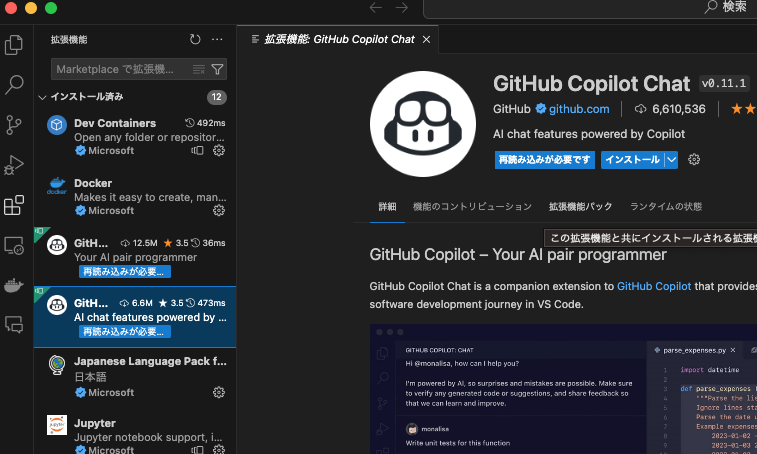Click reload button on GitHub Copilot item
The height and width of the screenshot is (454, 757).
(x=125, y=272)
